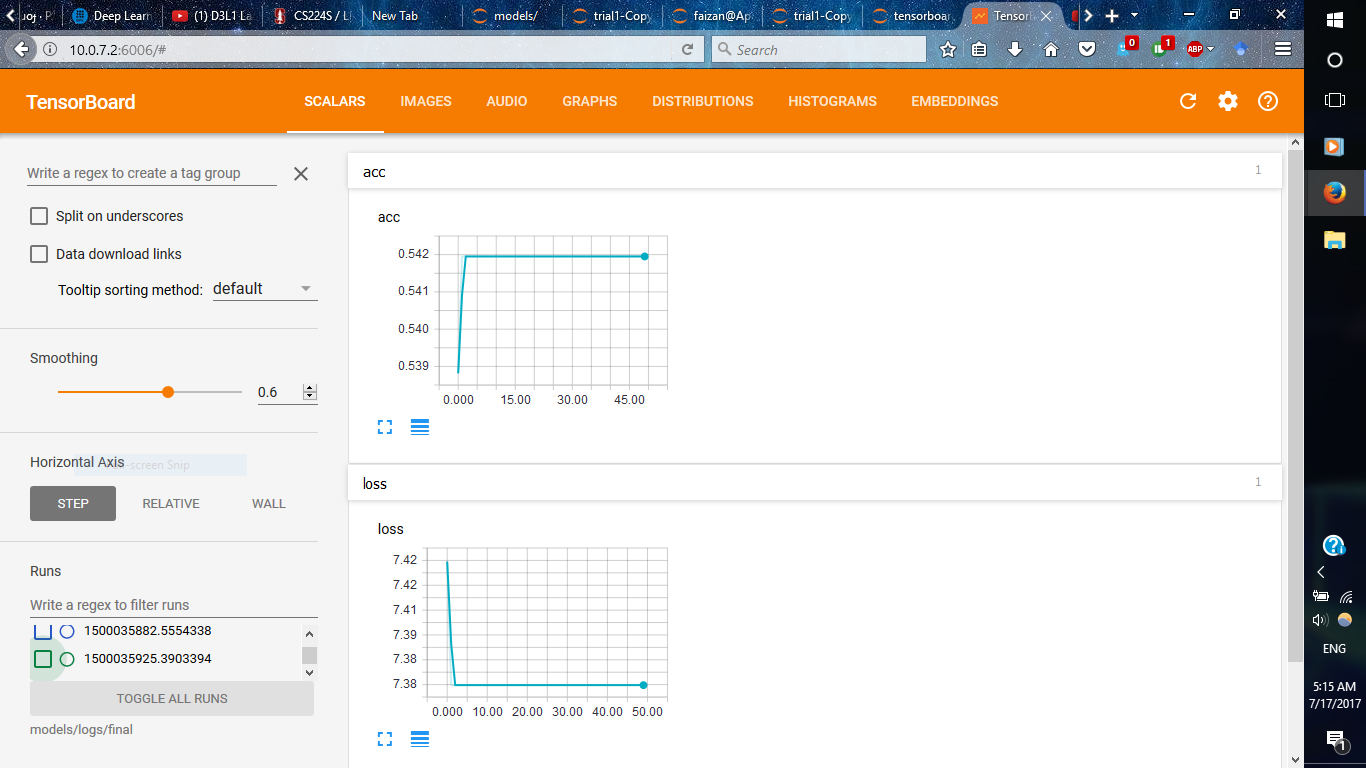Open TensorBoard help question icon

click(x=1268, y=101)
